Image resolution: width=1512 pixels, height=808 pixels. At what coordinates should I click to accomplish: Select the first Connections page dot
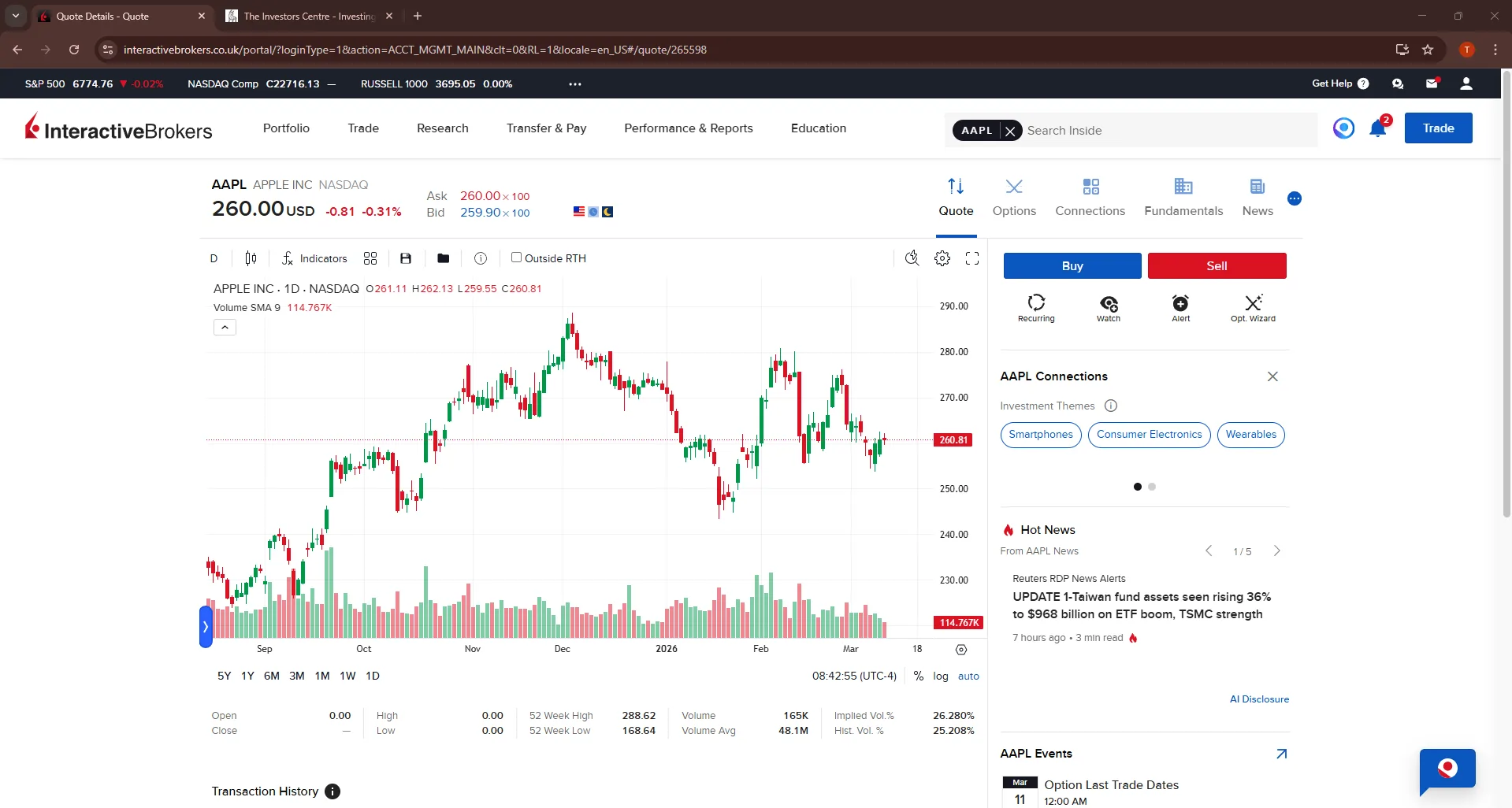click(1137, 487)
